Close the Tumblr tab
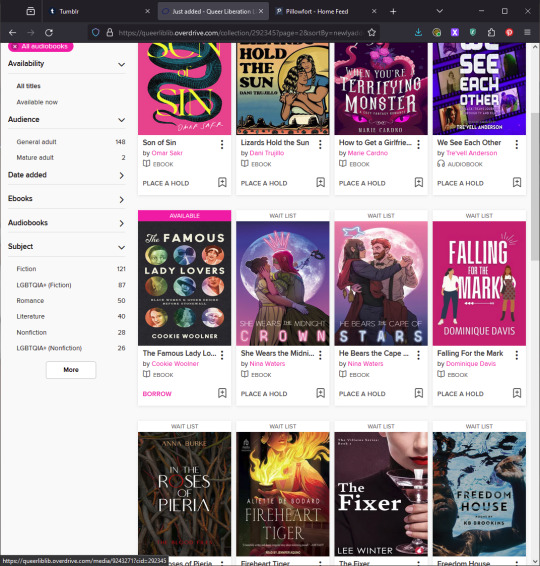 [147, 12]
